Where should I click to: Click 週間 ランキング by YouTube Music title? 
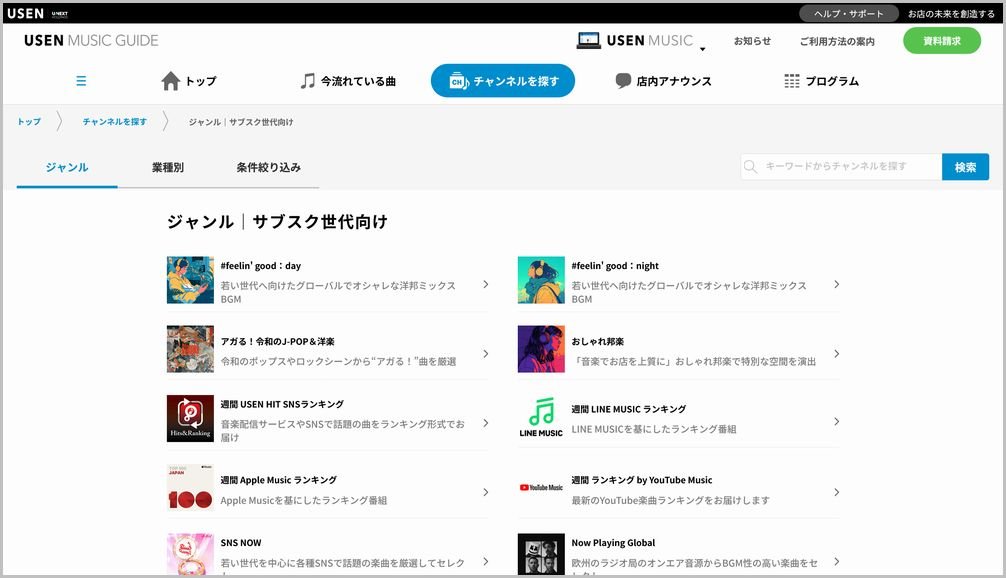click(642, 480)
